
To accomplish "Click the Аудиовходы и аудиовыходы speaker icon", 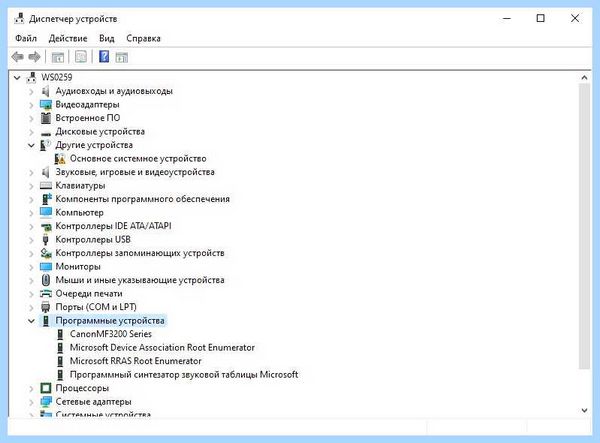I will pyautogui.click(x=46, y=91).
